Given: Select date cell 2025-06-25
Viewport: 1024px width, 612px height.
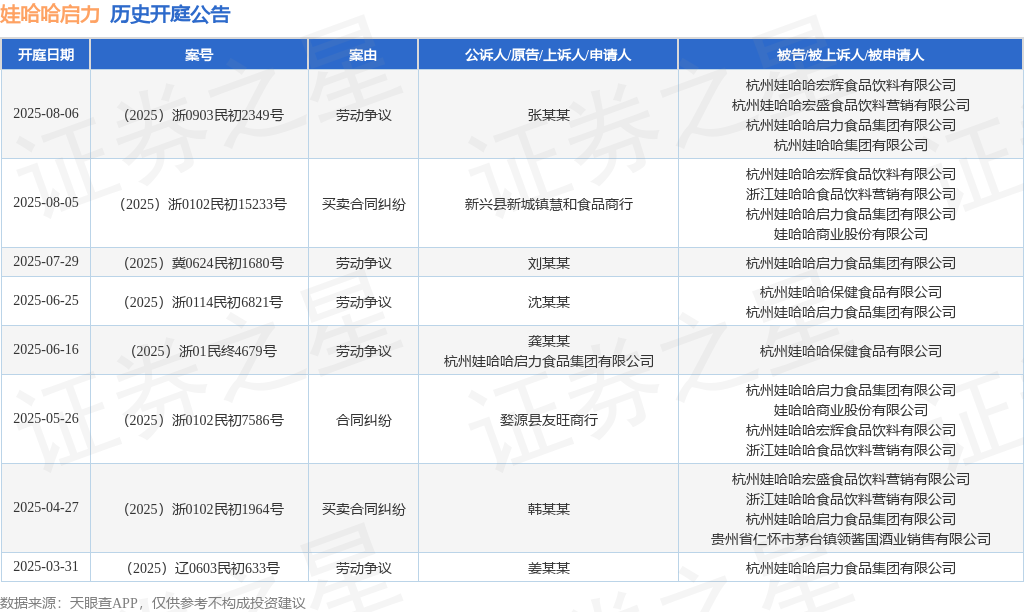Looking at the screenshot, I should [46, 300].
